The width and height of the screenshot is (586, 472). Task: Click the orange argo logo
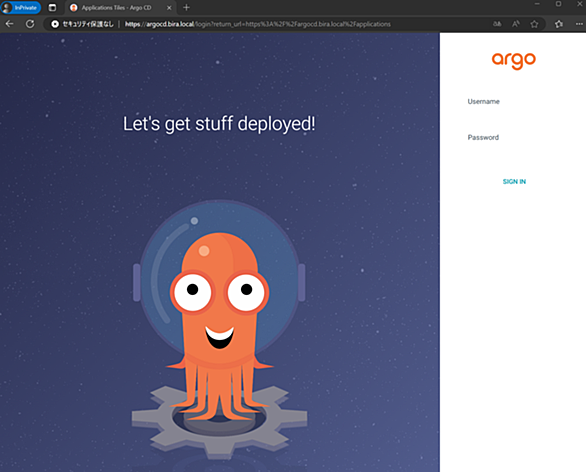[x=514, y=61]
